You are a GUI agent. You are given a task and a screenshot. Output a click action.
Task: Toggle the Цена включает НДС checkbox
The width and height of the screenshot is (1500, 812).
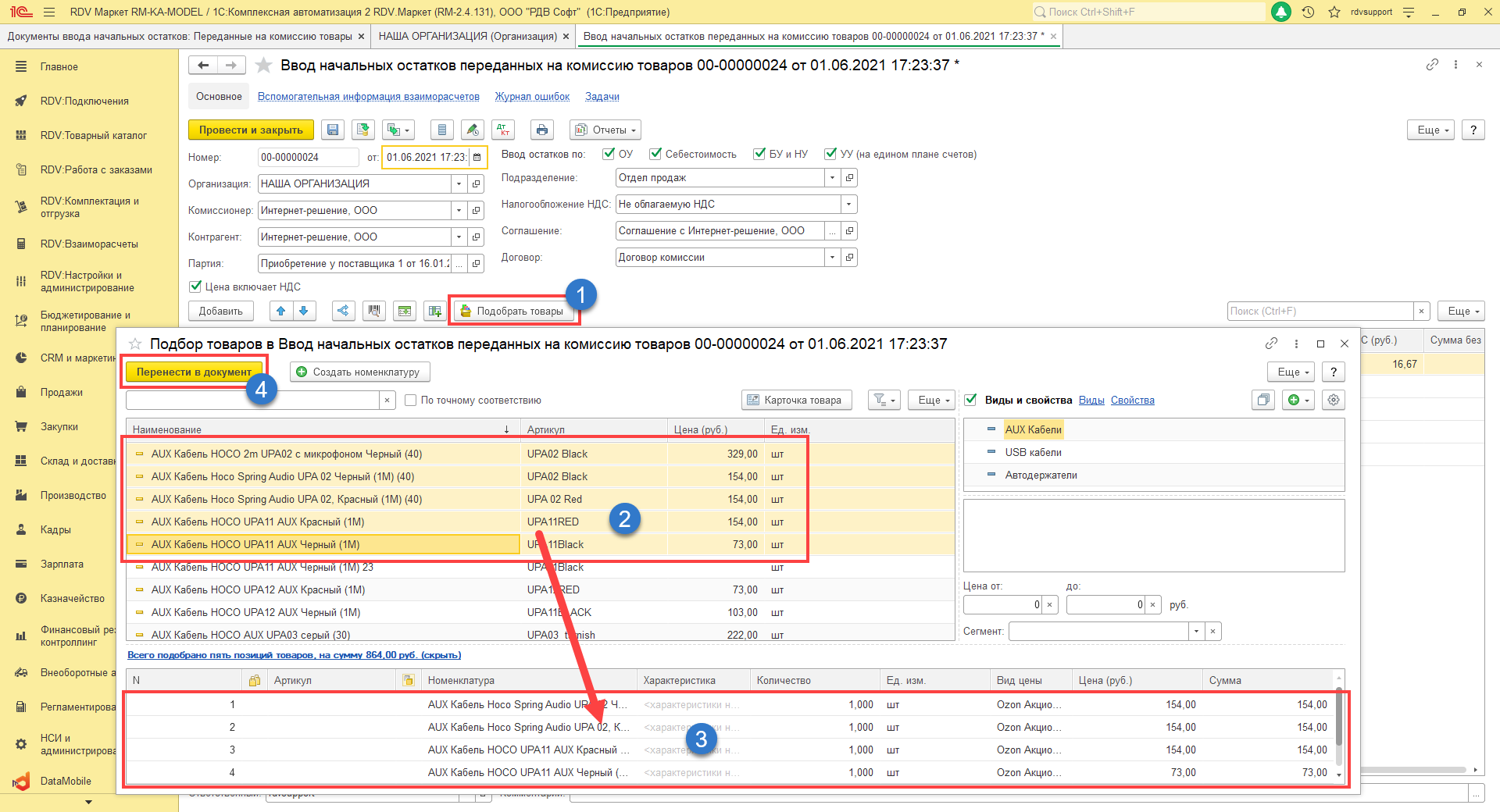pyautogui.click(x=195, y=287)
